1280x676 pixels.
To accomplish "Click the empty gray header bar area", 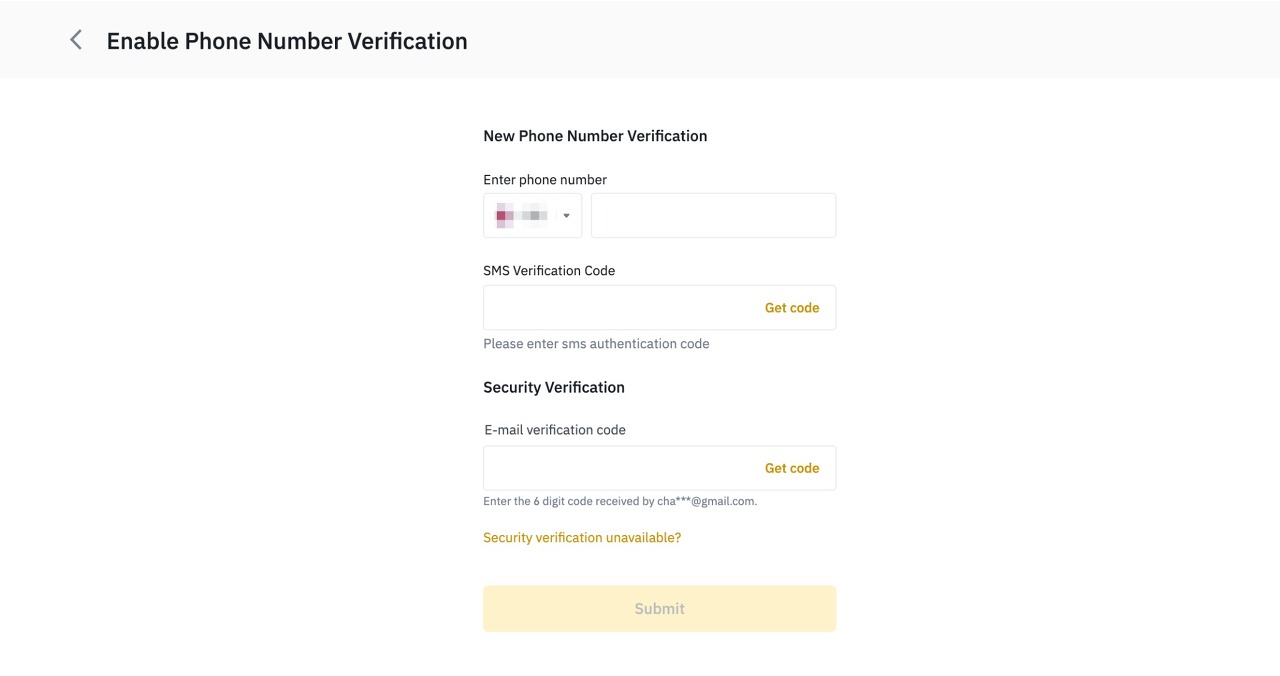I will pos(870,40).
